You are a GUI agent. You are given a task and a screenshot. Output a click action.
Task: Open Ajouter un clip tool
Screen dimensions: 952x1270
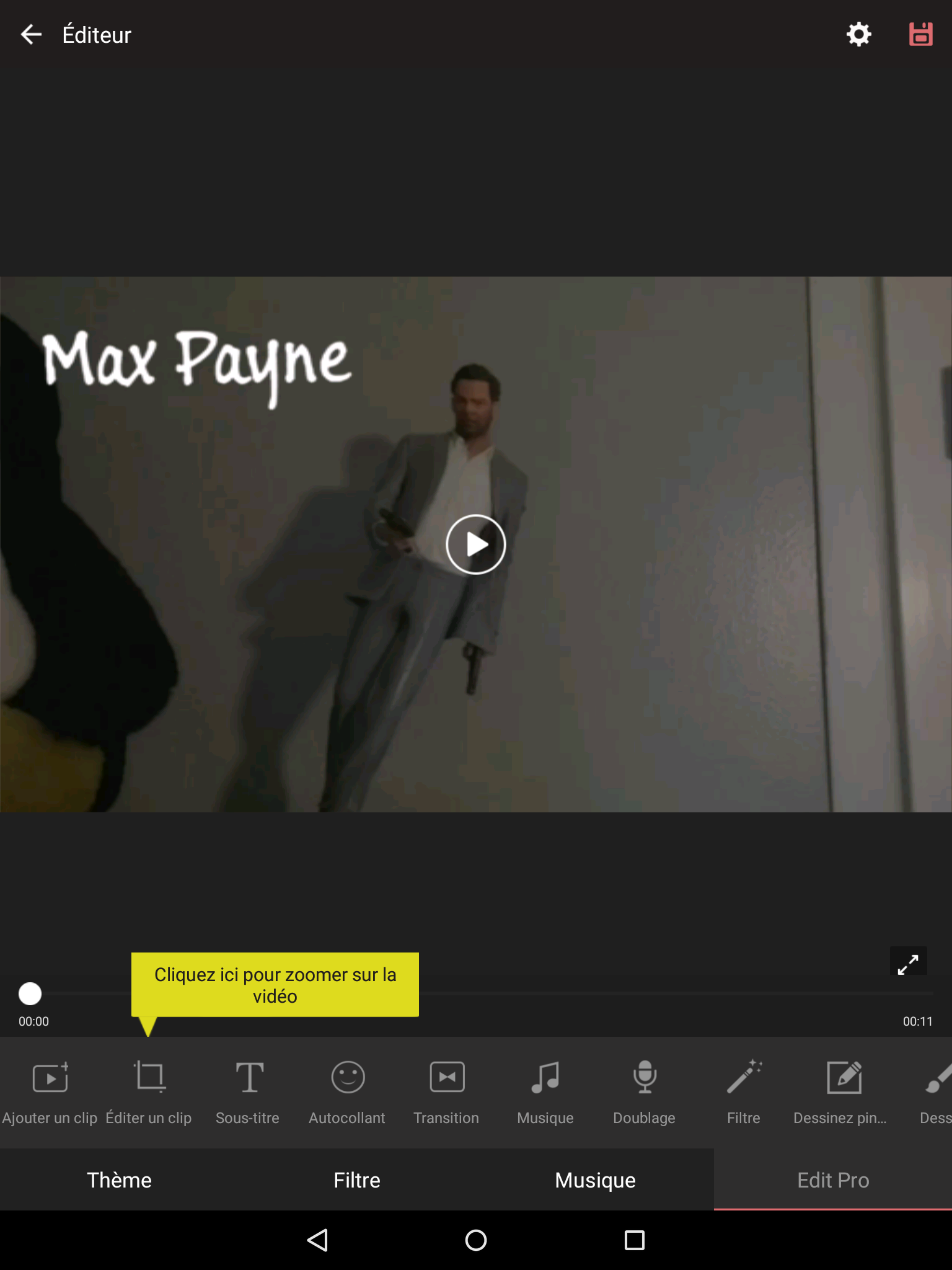tap(50, 1093)
